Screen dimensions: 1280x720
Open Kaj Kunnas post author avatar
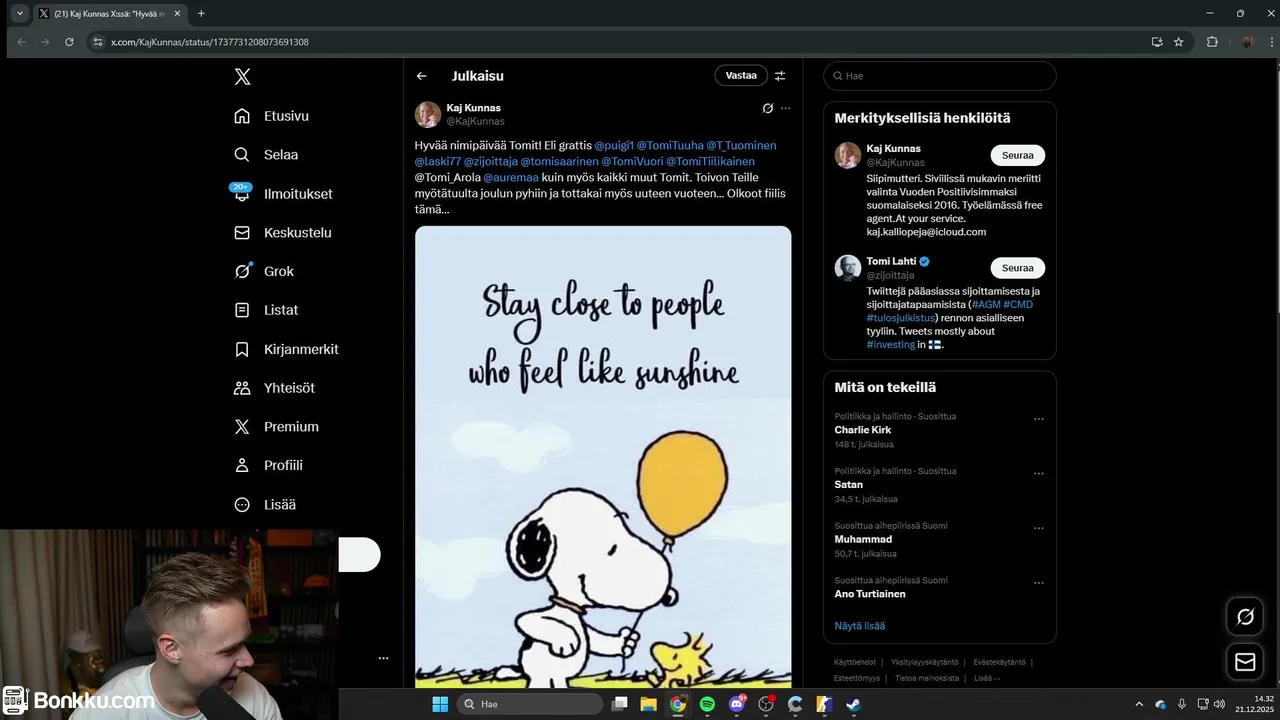[428, 114]
